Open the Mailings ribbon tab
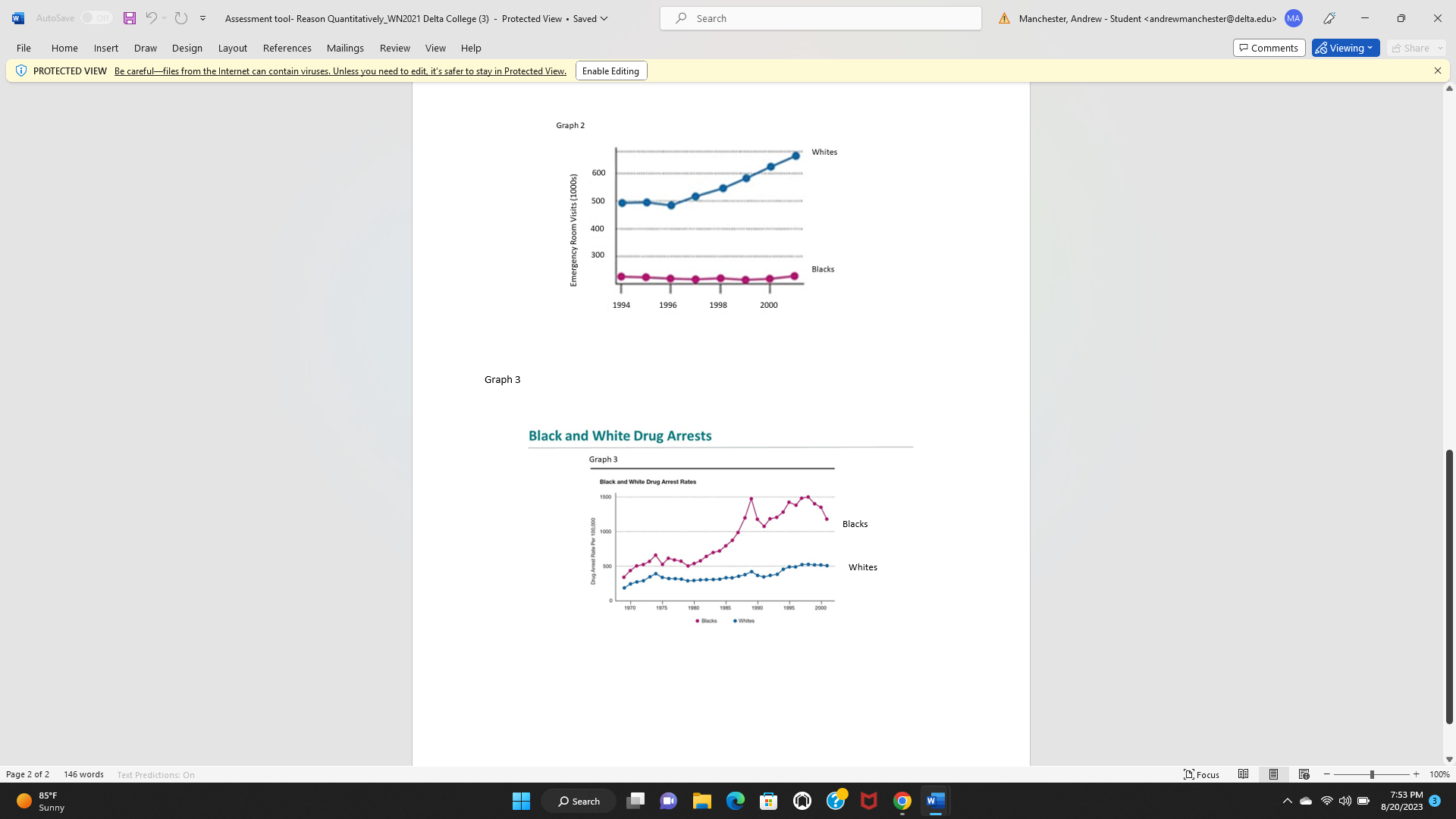Image resolution: width=1456 pixels, height=819 pixels. click(x=345, y=48)
